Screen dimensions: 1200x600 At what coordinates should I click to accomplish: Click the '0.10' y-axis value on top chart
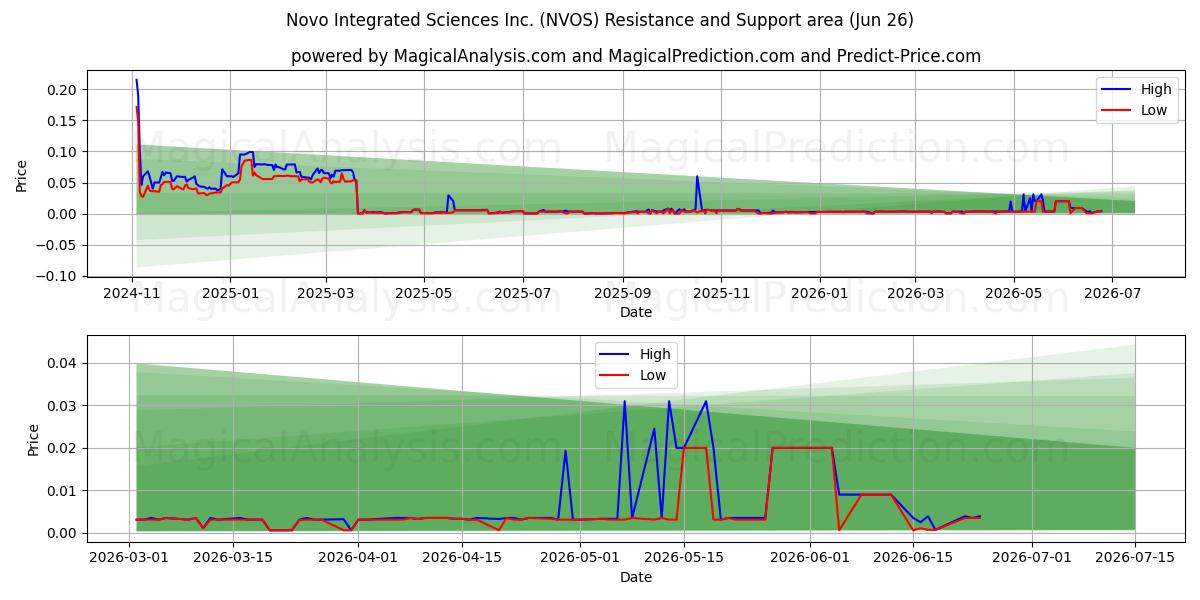[x=62, y=152]
